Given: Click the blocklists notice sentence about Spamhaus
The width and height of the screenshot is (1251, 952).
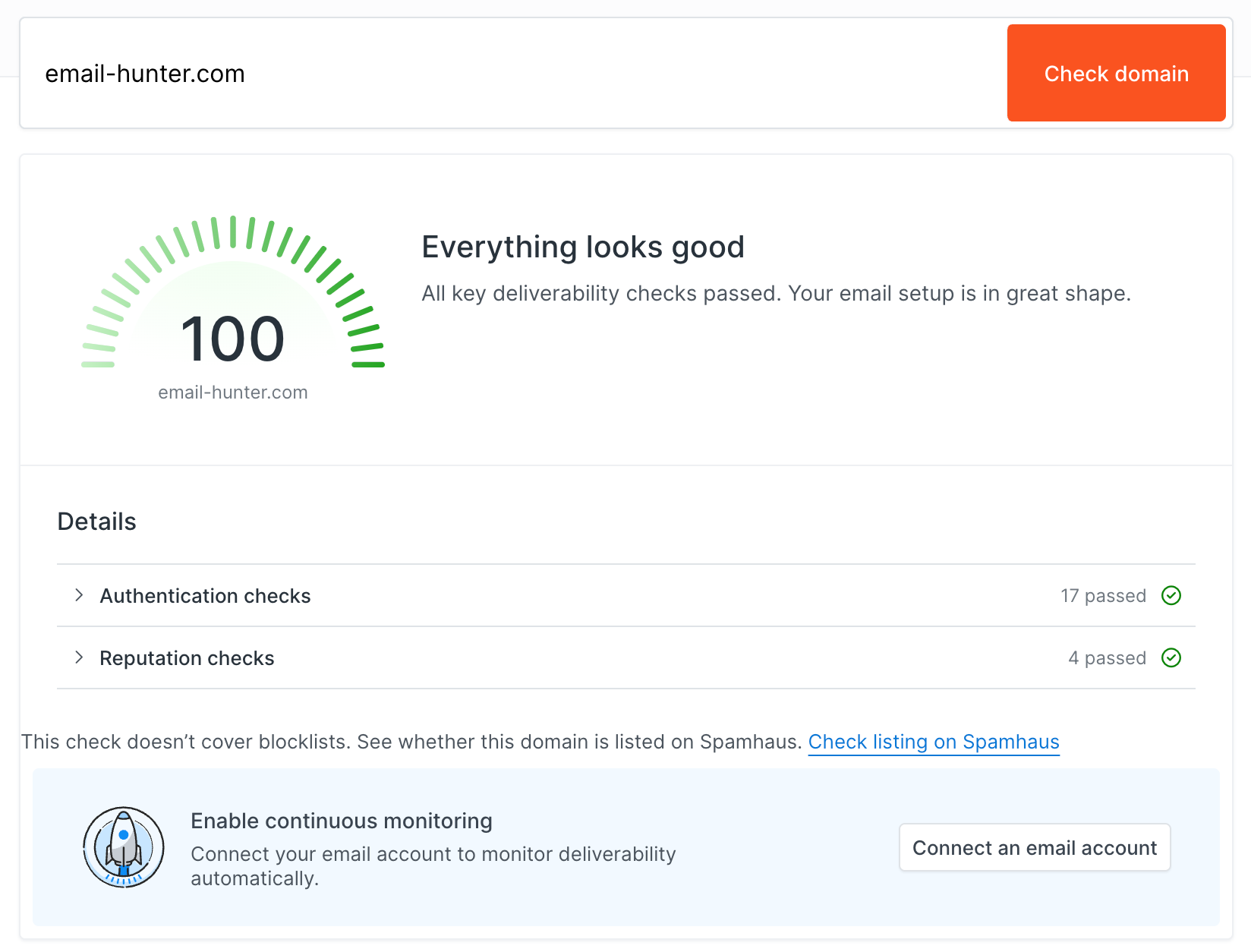Looking at the screenshot, I should 411,742.
